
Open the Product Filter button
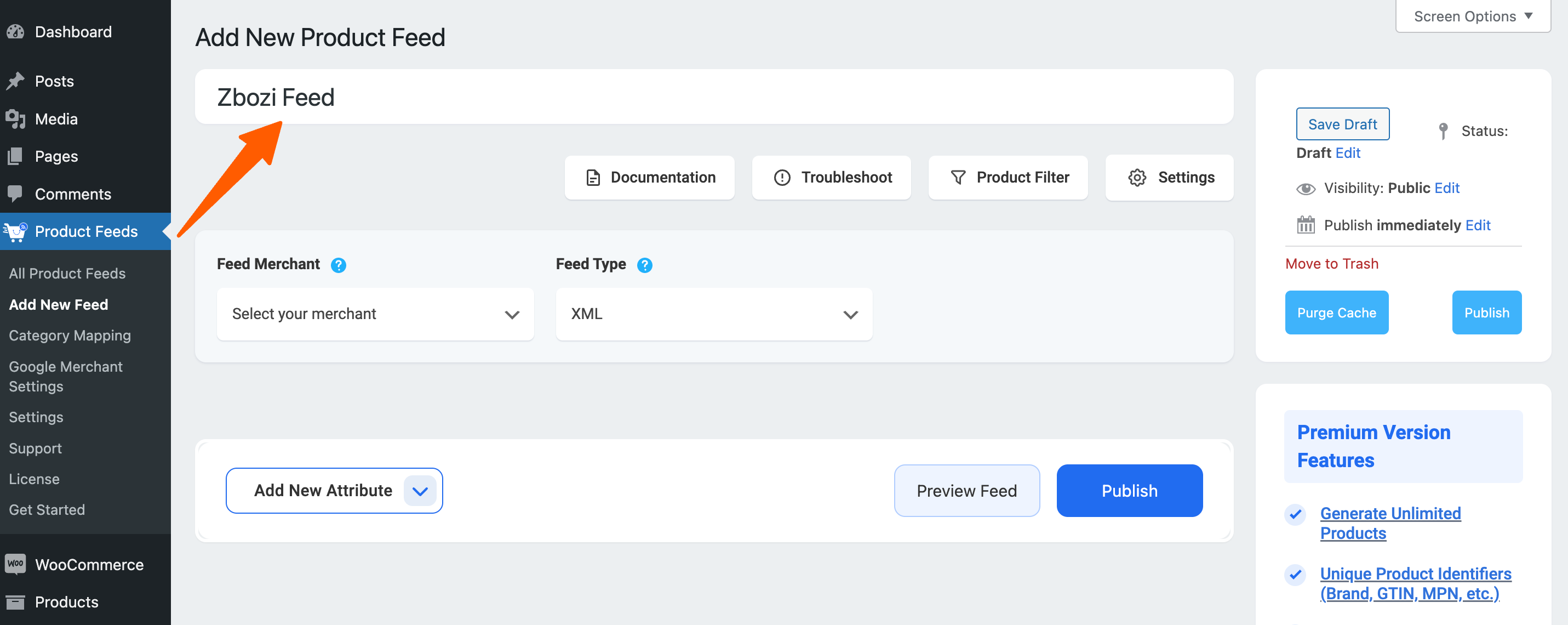(1008, 177)
